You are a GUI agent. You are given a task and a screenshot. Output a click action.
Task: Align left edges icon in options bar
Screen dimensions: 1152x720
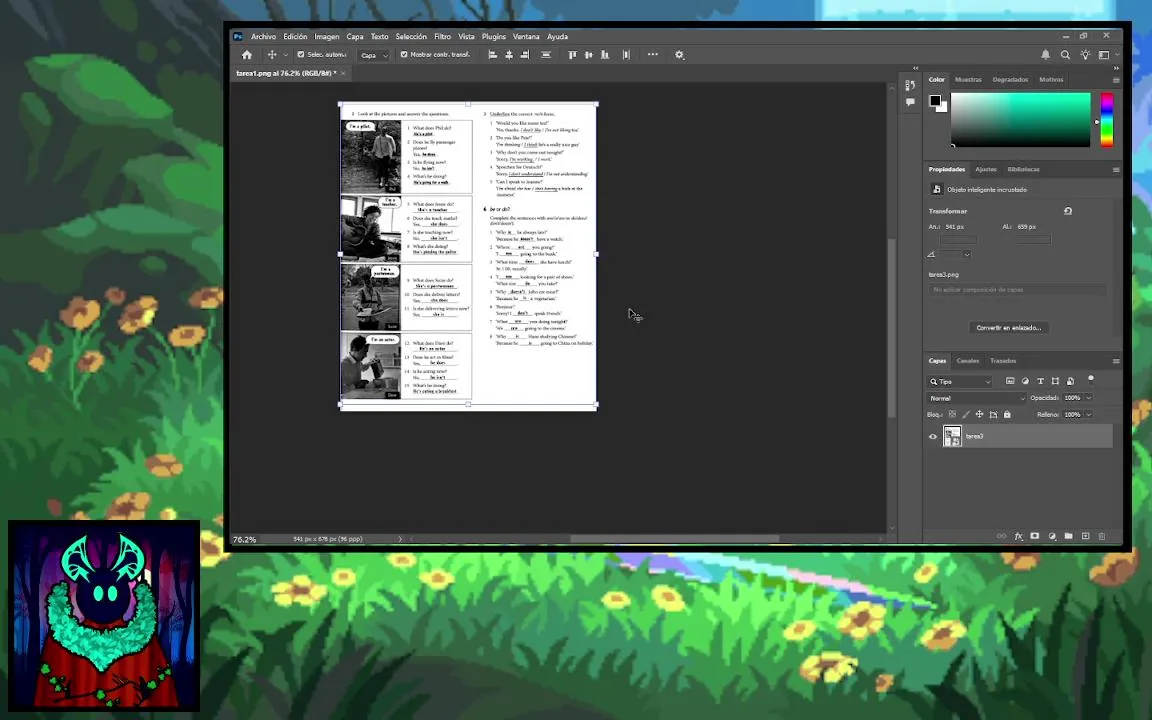tap(493, 55)
